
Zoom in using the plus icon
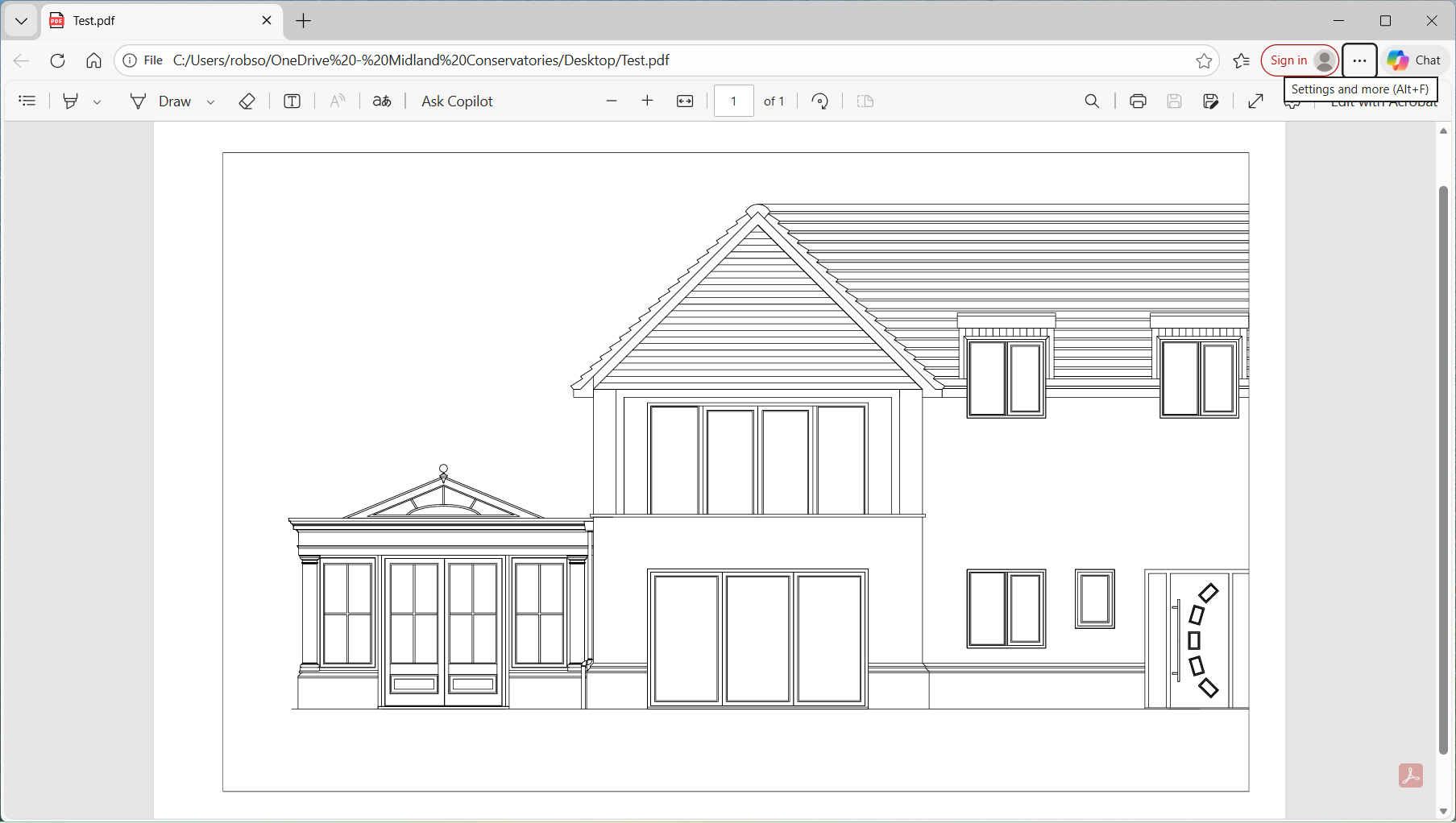coord(647,101)
